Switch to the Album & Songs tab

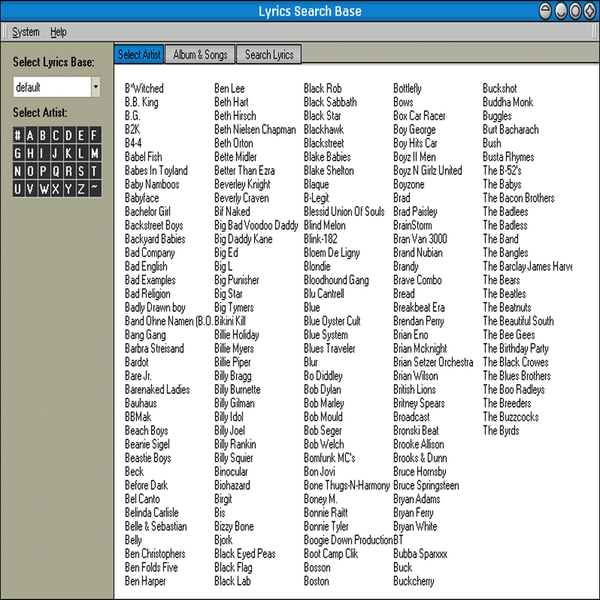[200, 55]
